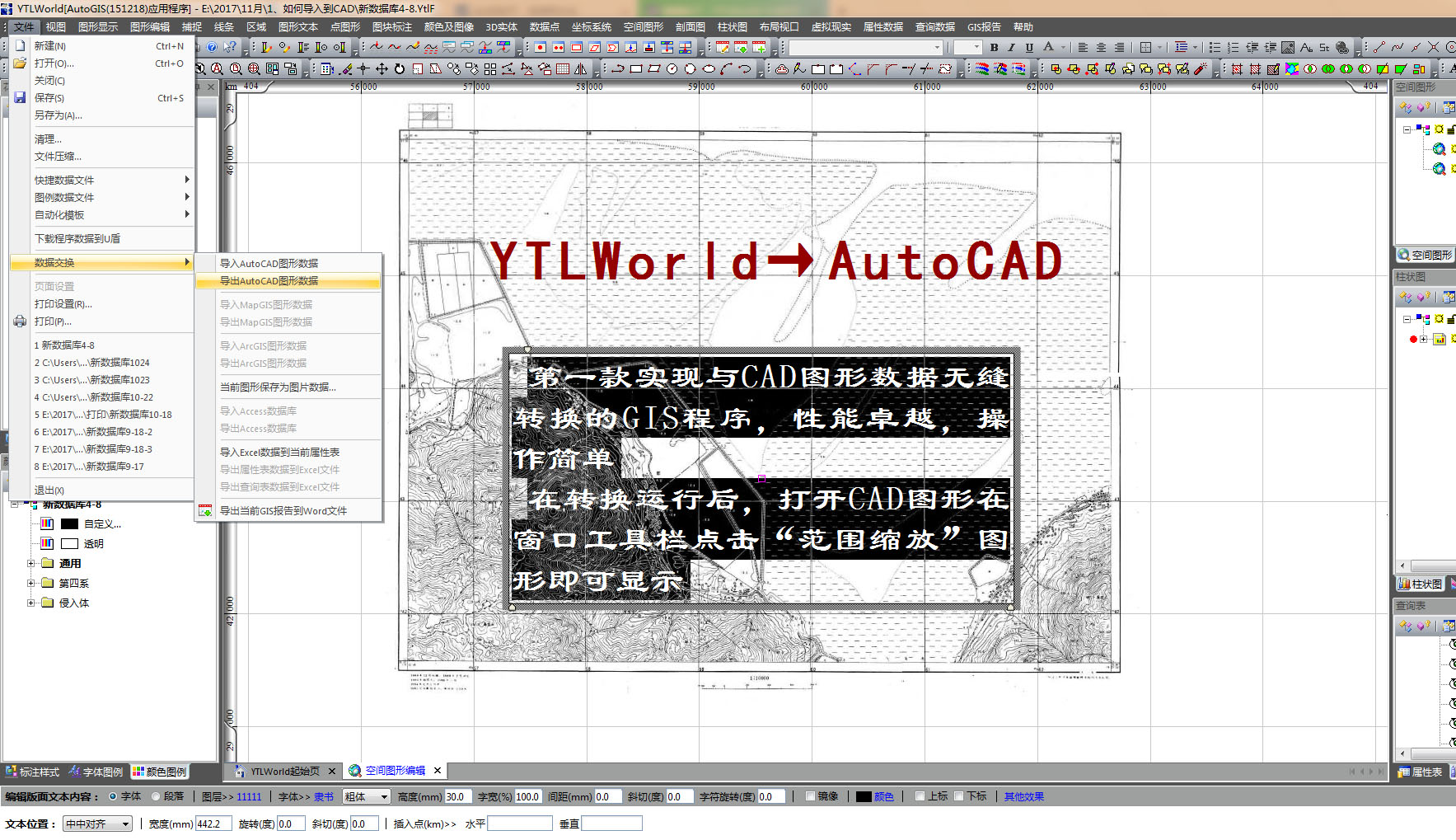The width and height of the screenshot is (1456, 840).
Task: Click the 柱状图 panel button
Action: coord(1421,584)
